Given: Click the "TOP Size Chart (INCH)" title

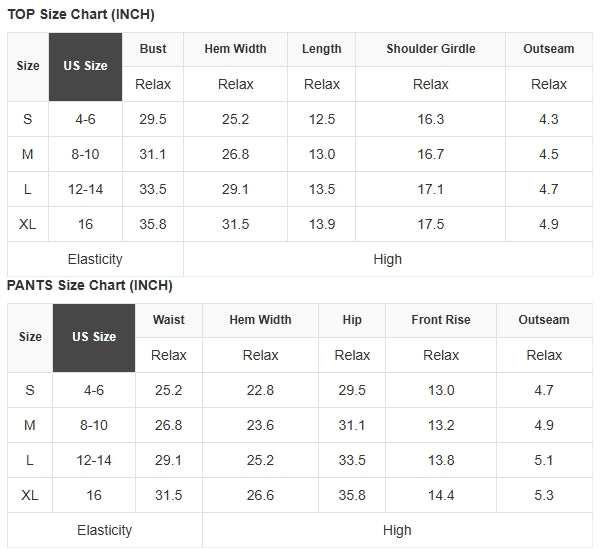Looking at the screenshot, I should 81,14.
